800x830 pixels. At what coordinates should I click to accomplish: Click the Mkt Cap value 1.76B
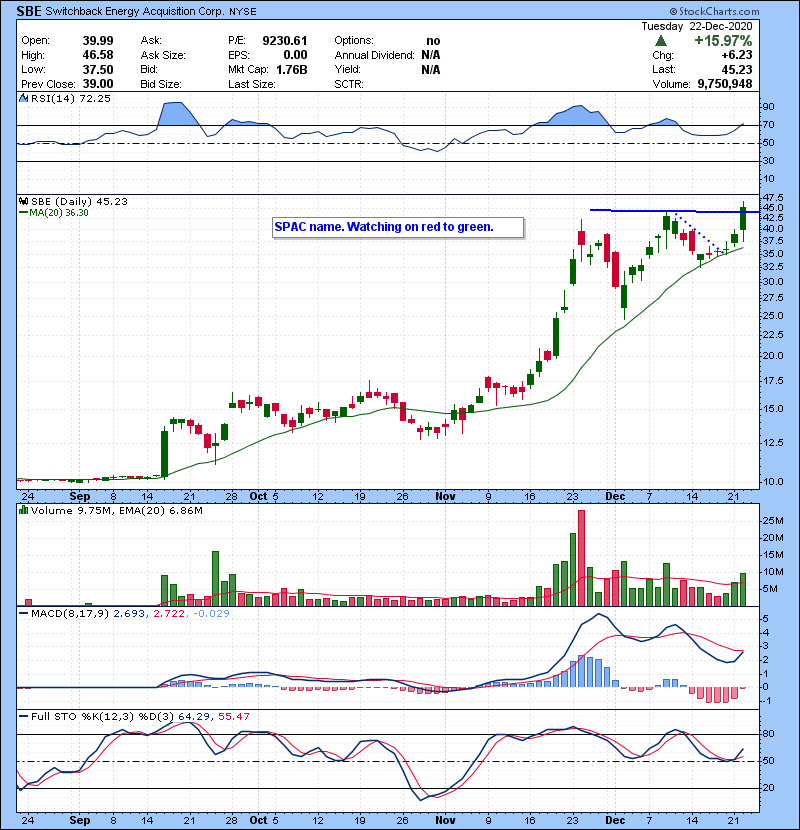click(292, 70)
